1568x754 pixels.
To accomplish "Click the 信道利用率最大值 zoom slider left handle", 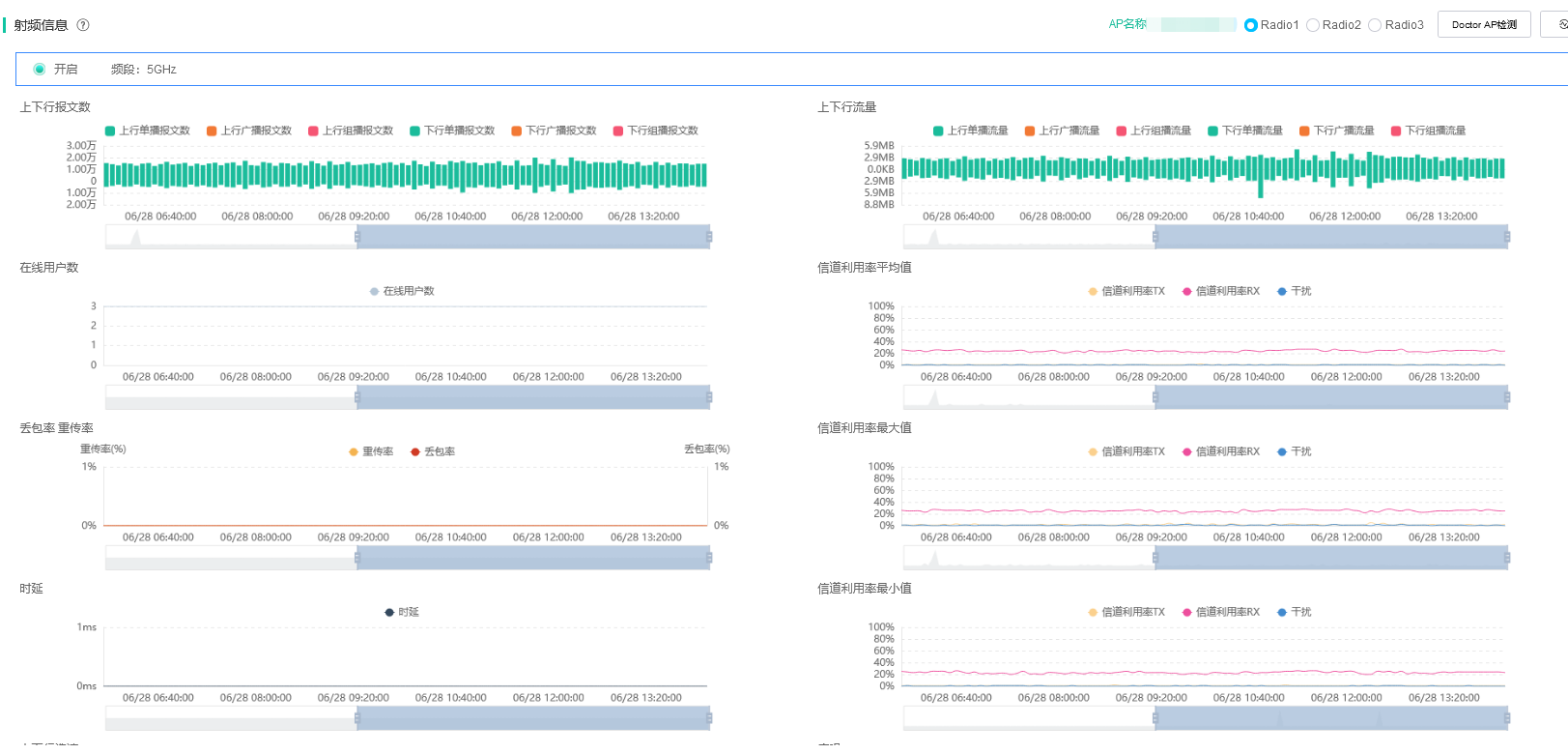I will click(x=1155, y=558).
